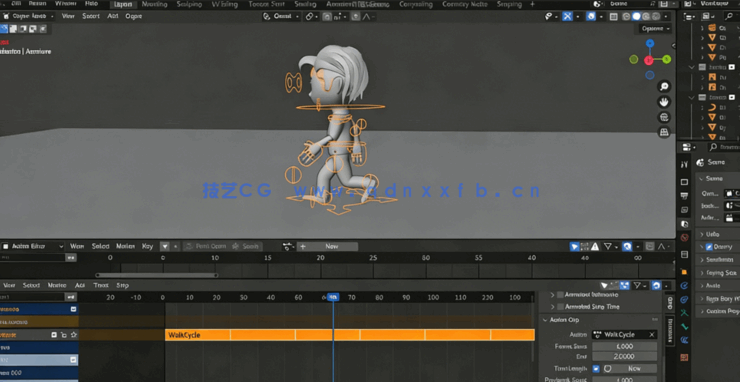Toggle only-selected arrow in Action Editor header

point(574,246)
